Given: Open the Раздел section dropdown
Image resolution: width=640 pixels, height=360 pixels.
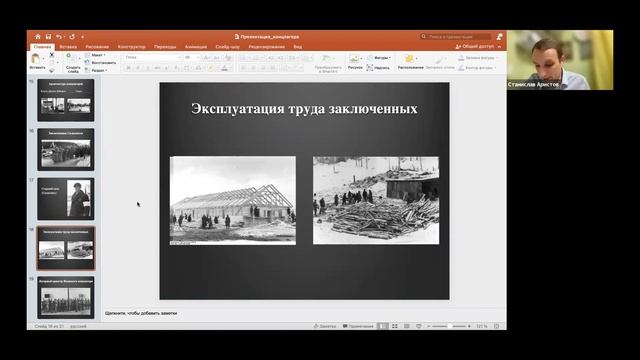Looking at the screenshot, I should 96,71.
